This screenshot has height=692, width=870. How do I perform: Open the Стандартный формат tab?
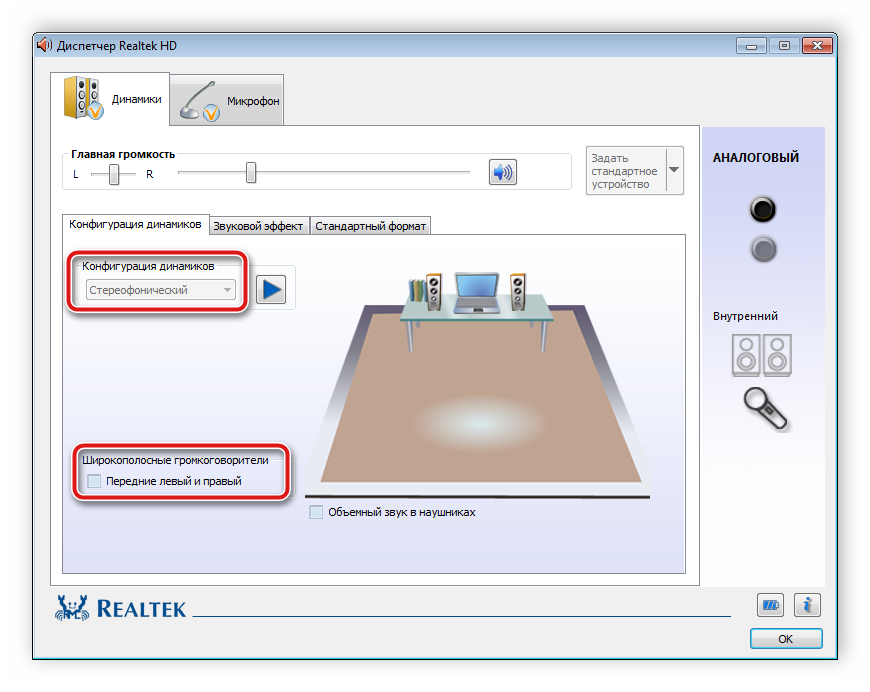click(x=370, y=226)
